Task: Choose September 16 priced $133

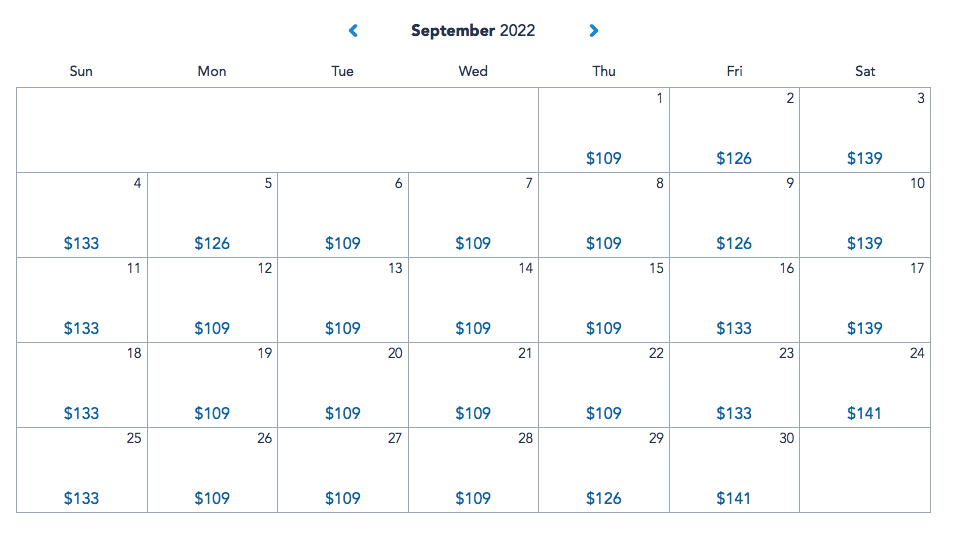Action: tap(734, 300)
